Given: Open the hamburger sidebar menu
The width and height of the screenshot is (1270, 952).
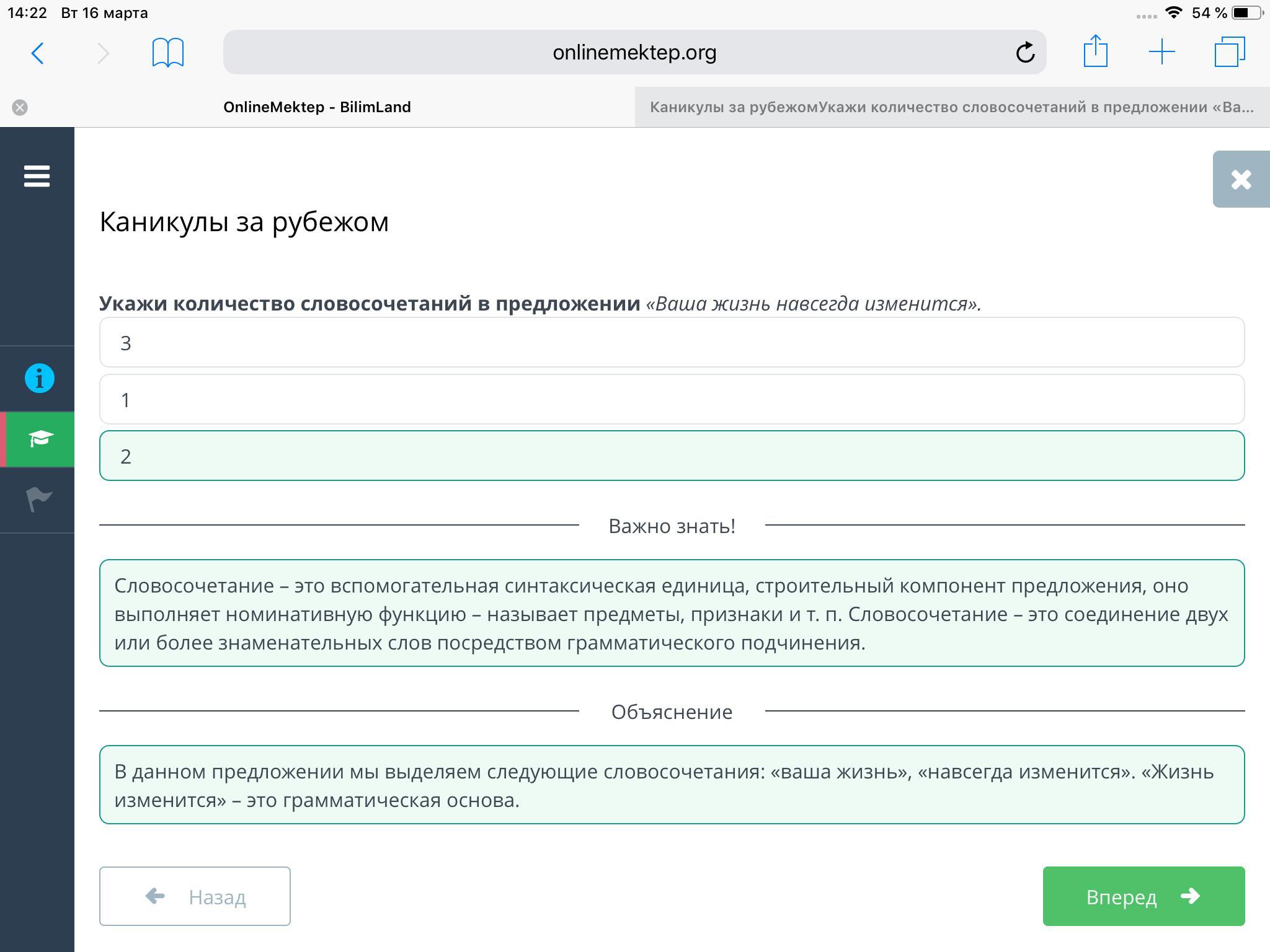Looking at the screenshot, I should (37, 176).
